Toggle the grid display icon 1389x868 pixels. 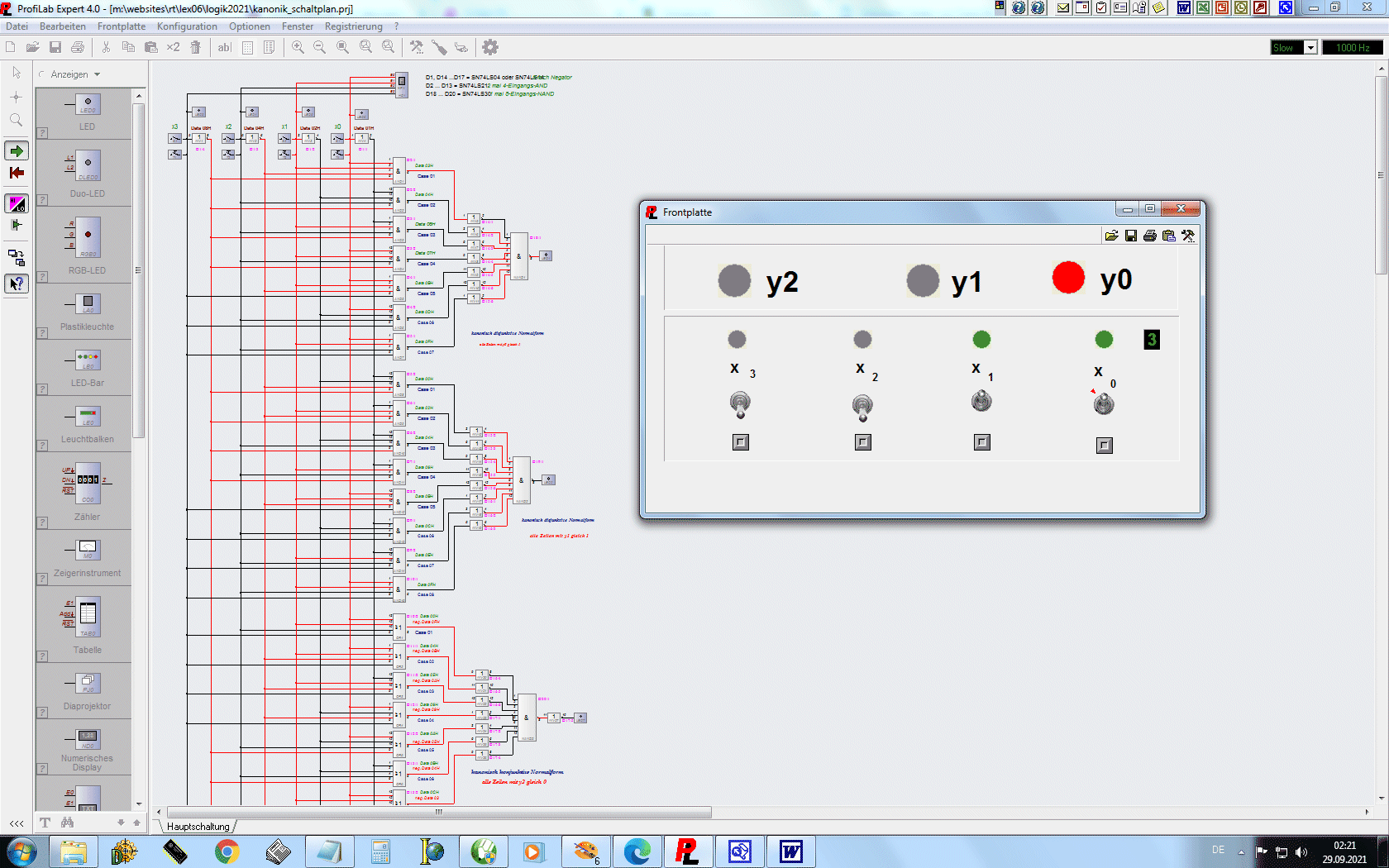click(x=247, y=47)
